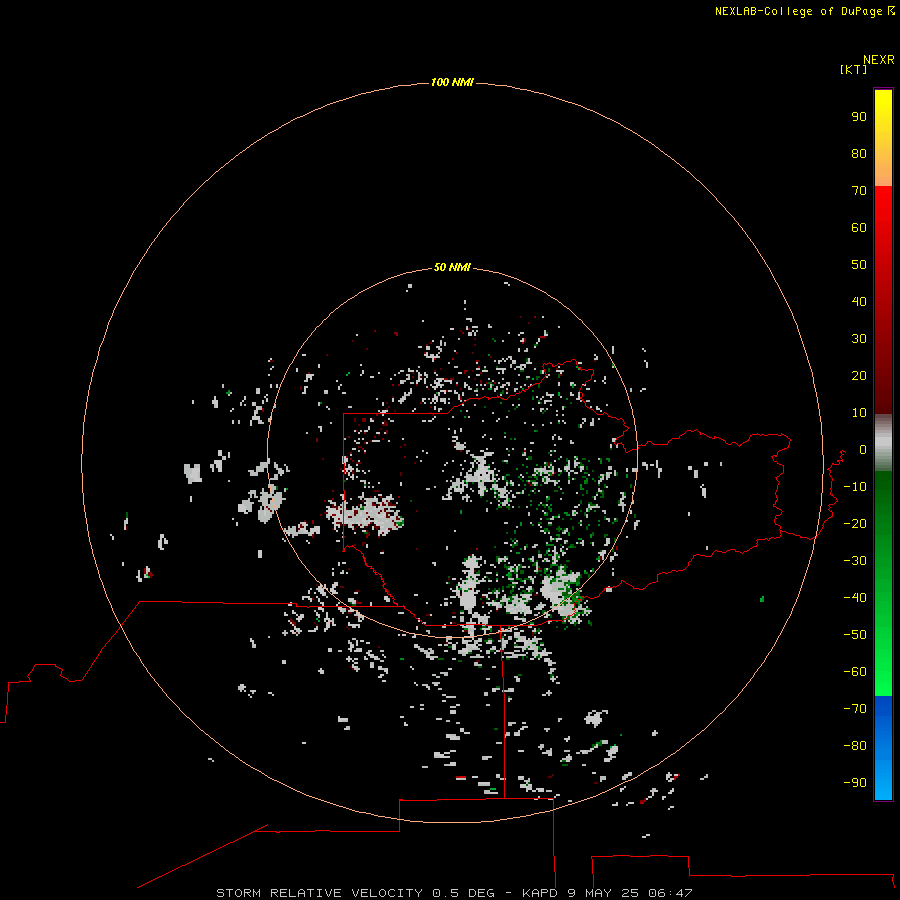900x900 pixels.
Task: Click the -40 value on velocity scale
Action: [x=855, y=598]
